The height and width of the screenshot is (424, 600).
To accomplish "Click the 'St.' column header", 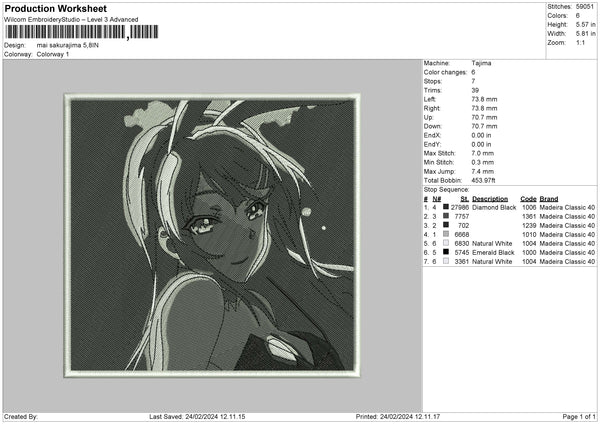I will (x=465, y=199).
